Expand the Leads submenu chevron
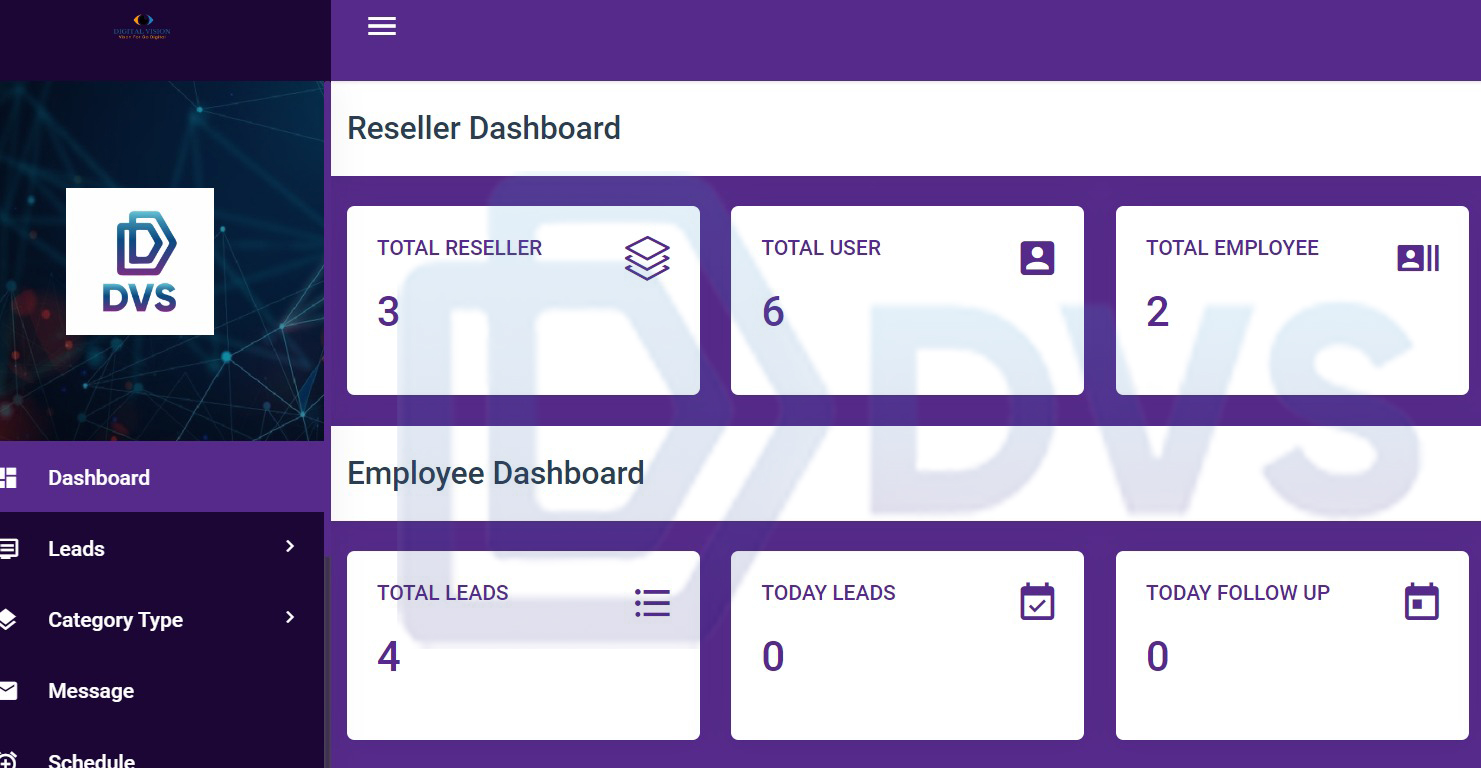The height and width of the screenshot is (768, 1481). pyautogui.click(x=290, y=546)
